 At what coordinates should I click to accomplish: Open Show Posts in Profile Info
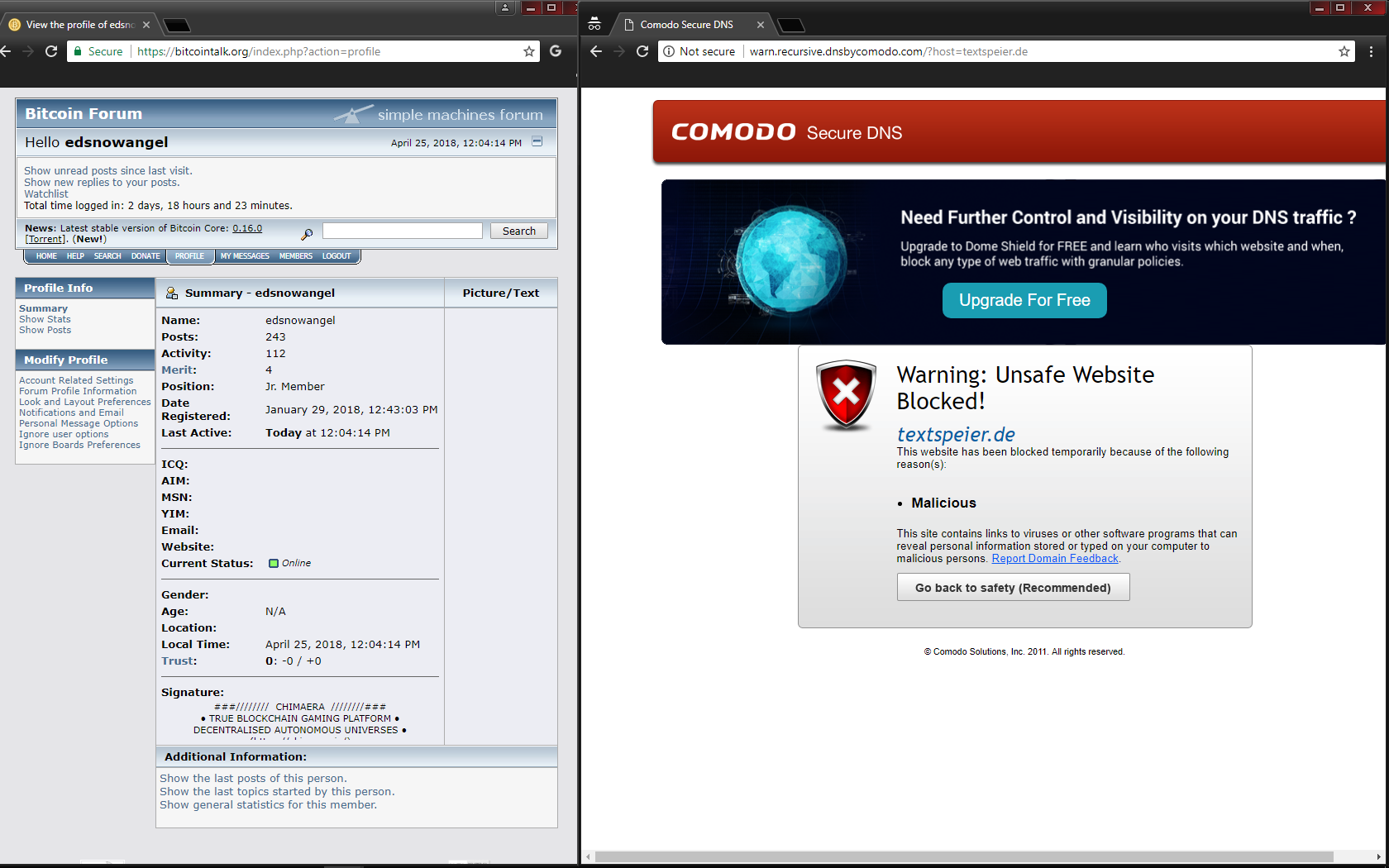click(45, 330)
